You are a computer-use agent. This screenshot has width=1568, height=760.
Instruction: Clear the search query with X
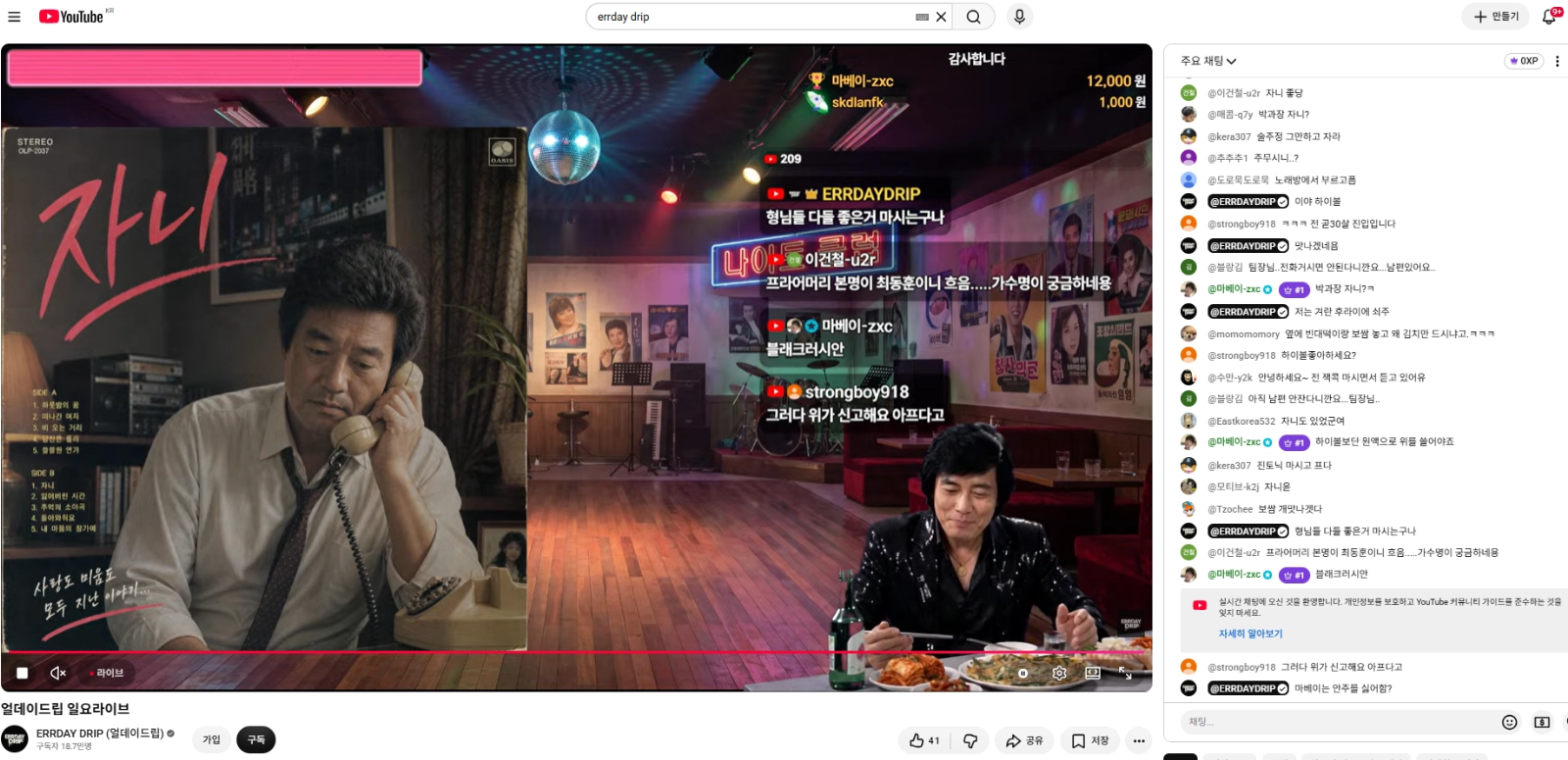coord(941,17)
